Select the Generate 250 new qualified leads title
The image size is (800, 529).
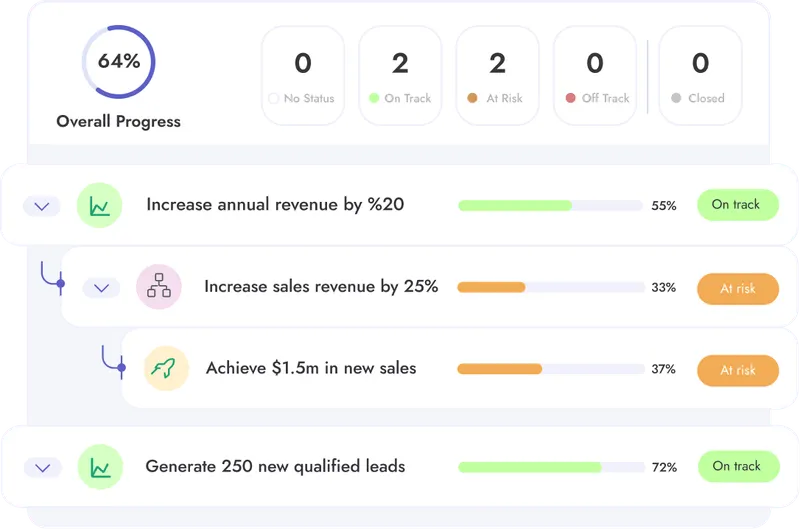click(276, 466)
